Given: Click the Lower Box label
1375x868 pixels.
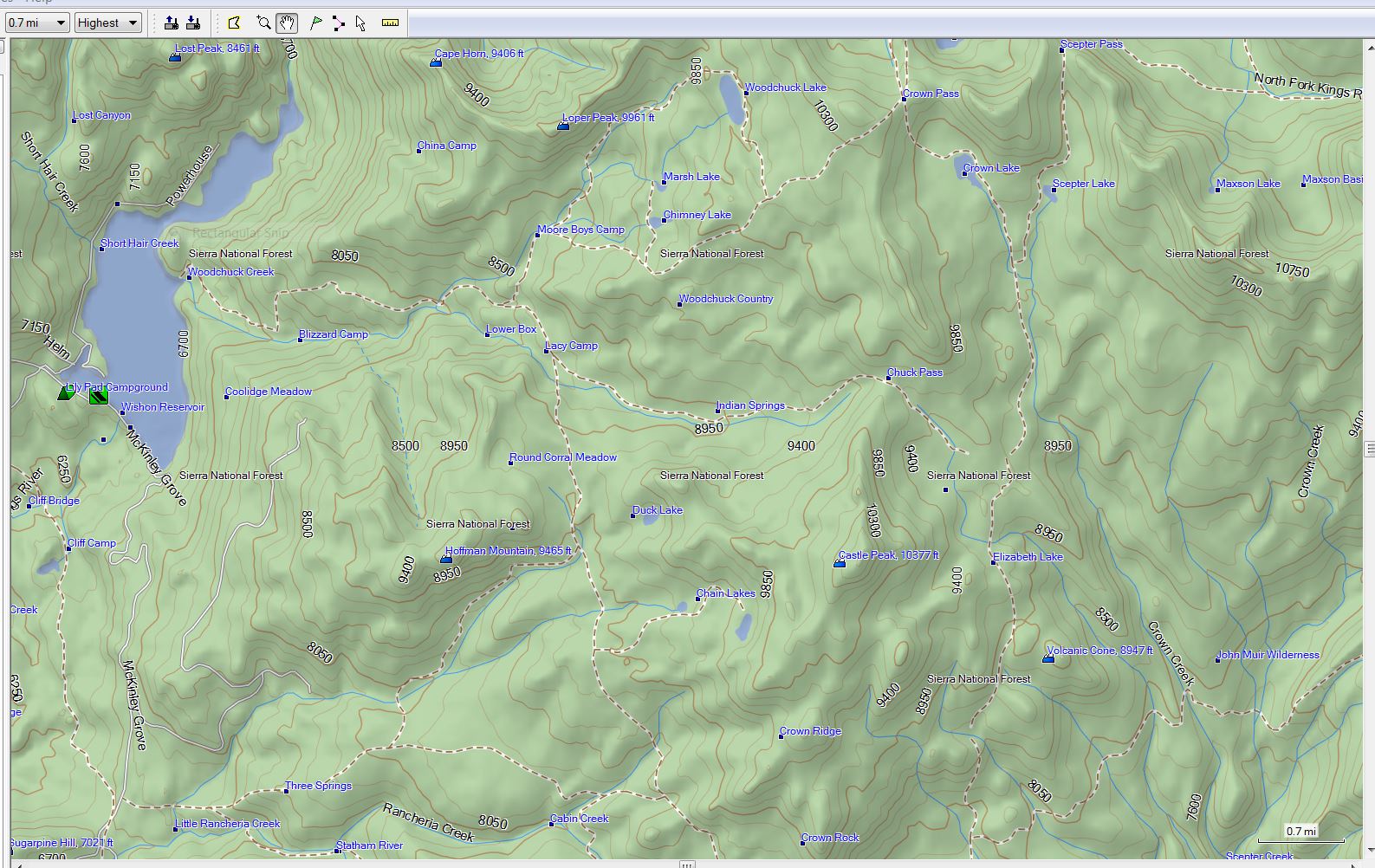Looking at the screenshot, I should [x=511, y=329].
